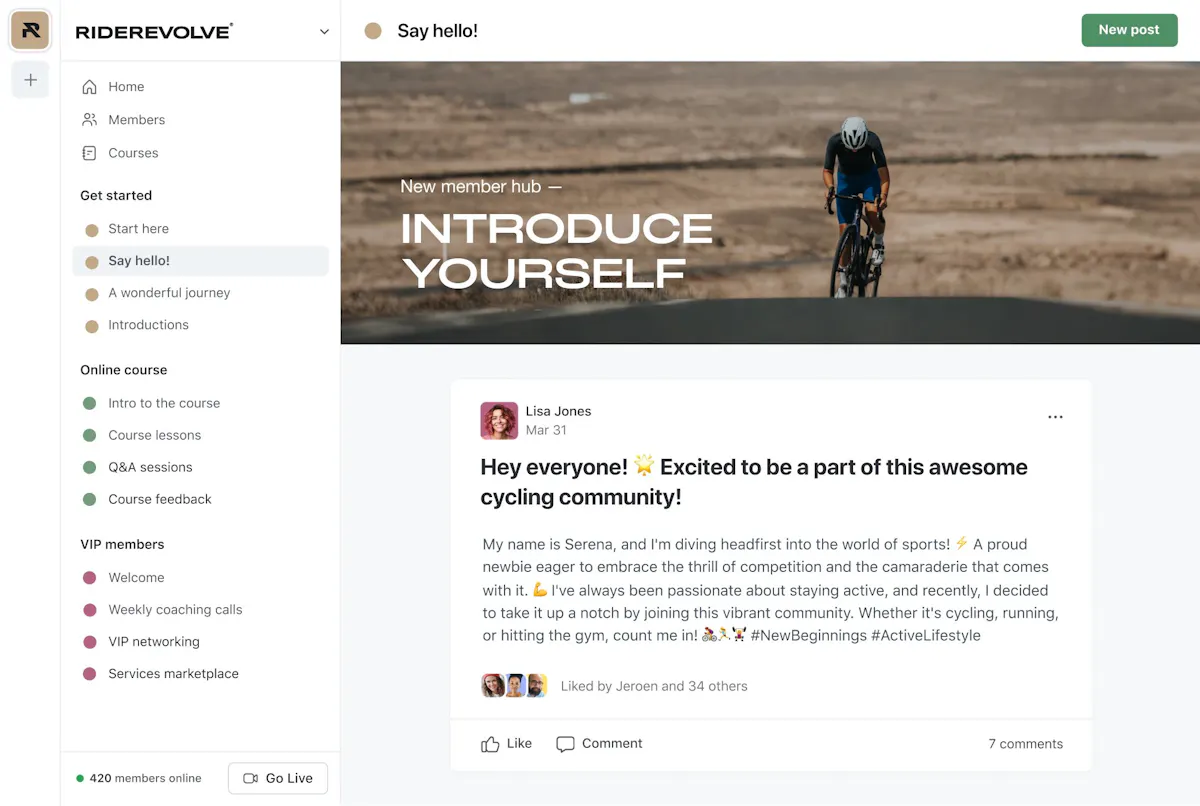Image resolution: width=1200 pixels, height=806 pixels.
Task: Click the thumbs-up Like icon
Action: point(490,744)
